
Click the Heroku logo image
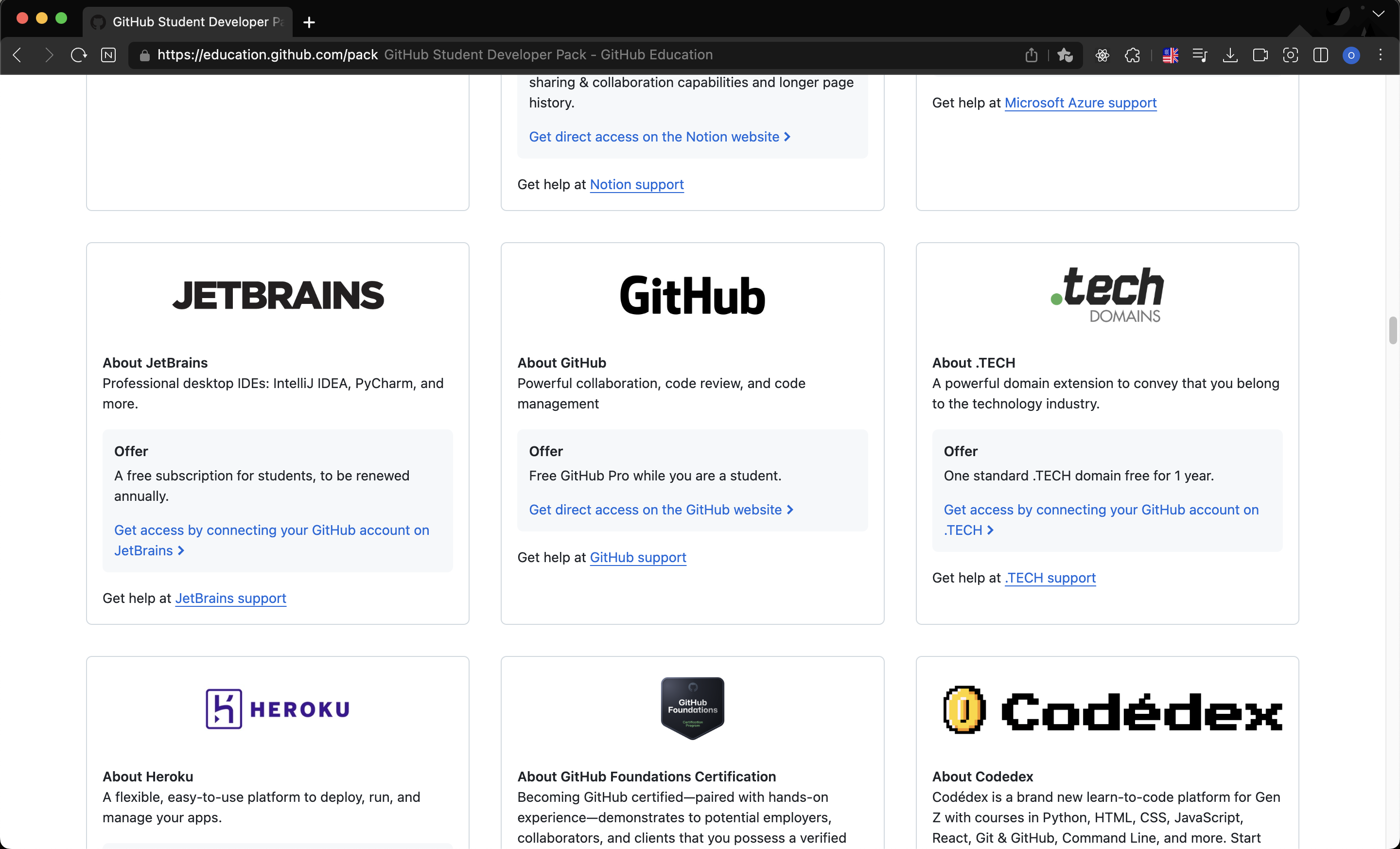coord(278,709)
